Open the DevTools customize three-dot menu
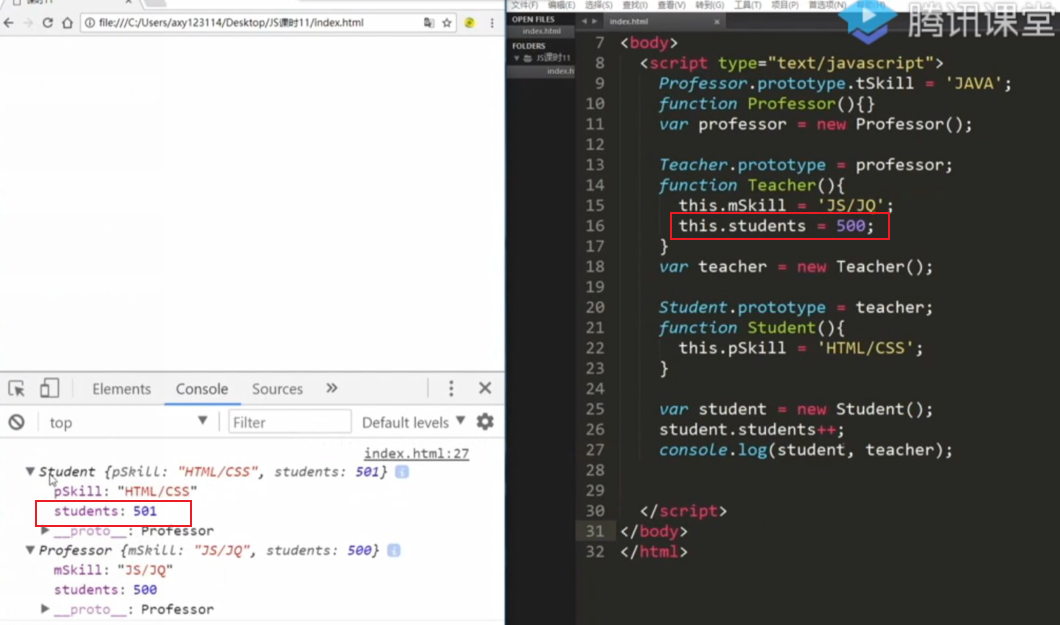 (x=451, y=388)
